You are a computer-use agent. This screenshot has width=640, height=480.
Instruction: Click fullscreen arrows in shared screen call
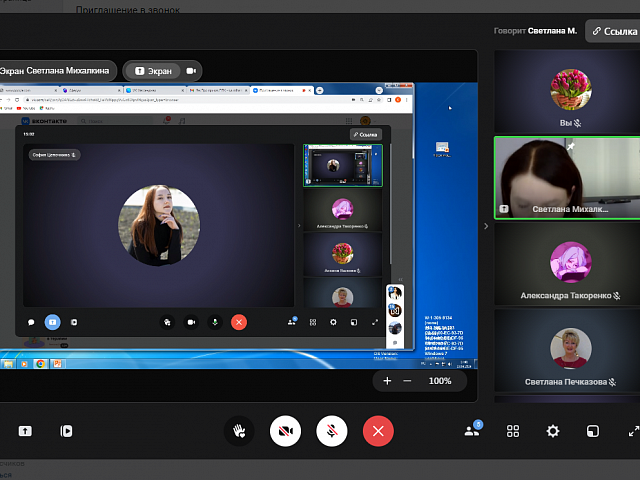coord(375,322)
